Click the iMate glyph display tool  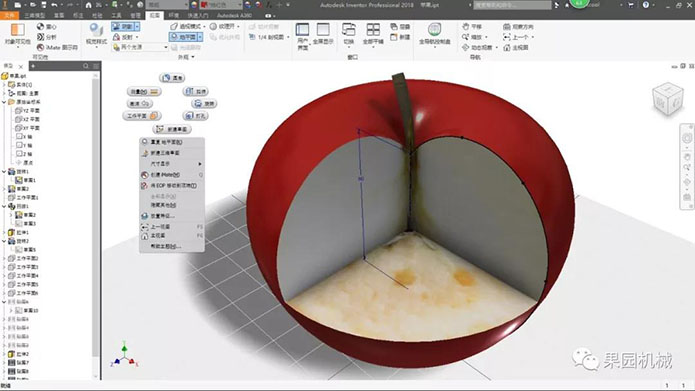pos(57,47)
